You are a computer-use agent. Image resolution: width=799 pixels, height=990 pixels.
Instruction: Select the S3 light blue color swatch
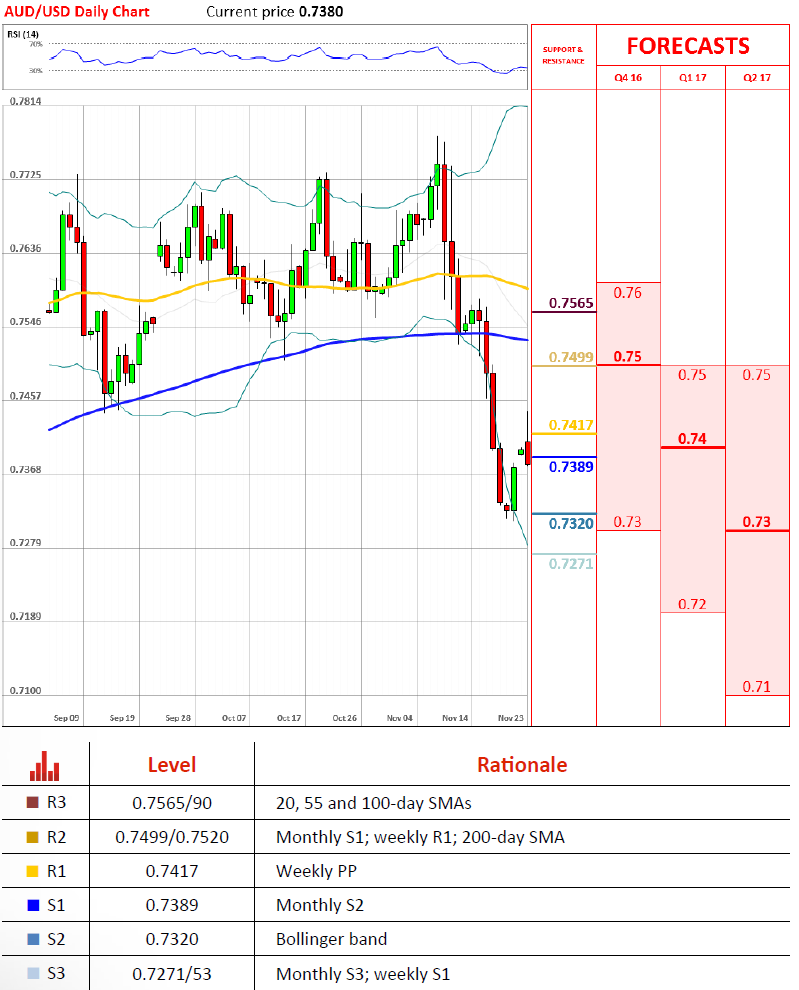click(x=33, y=974)
